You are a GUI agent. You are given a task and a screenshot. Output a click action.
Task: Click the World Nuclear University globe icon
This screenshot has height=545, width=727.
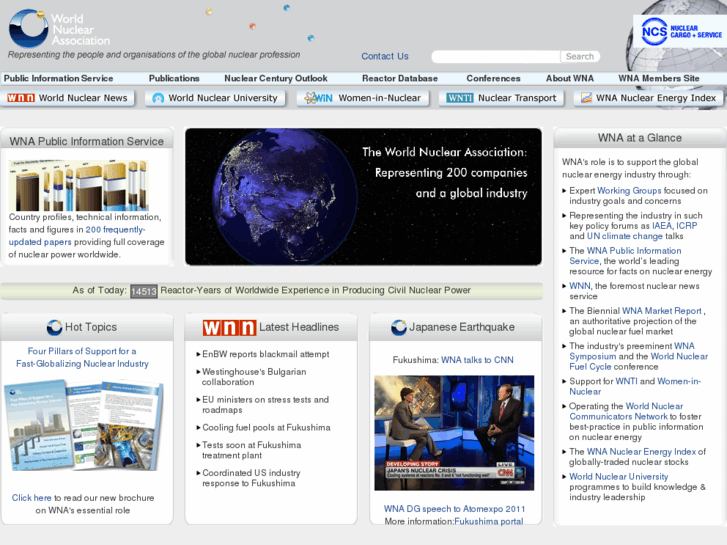click(158, 98)
